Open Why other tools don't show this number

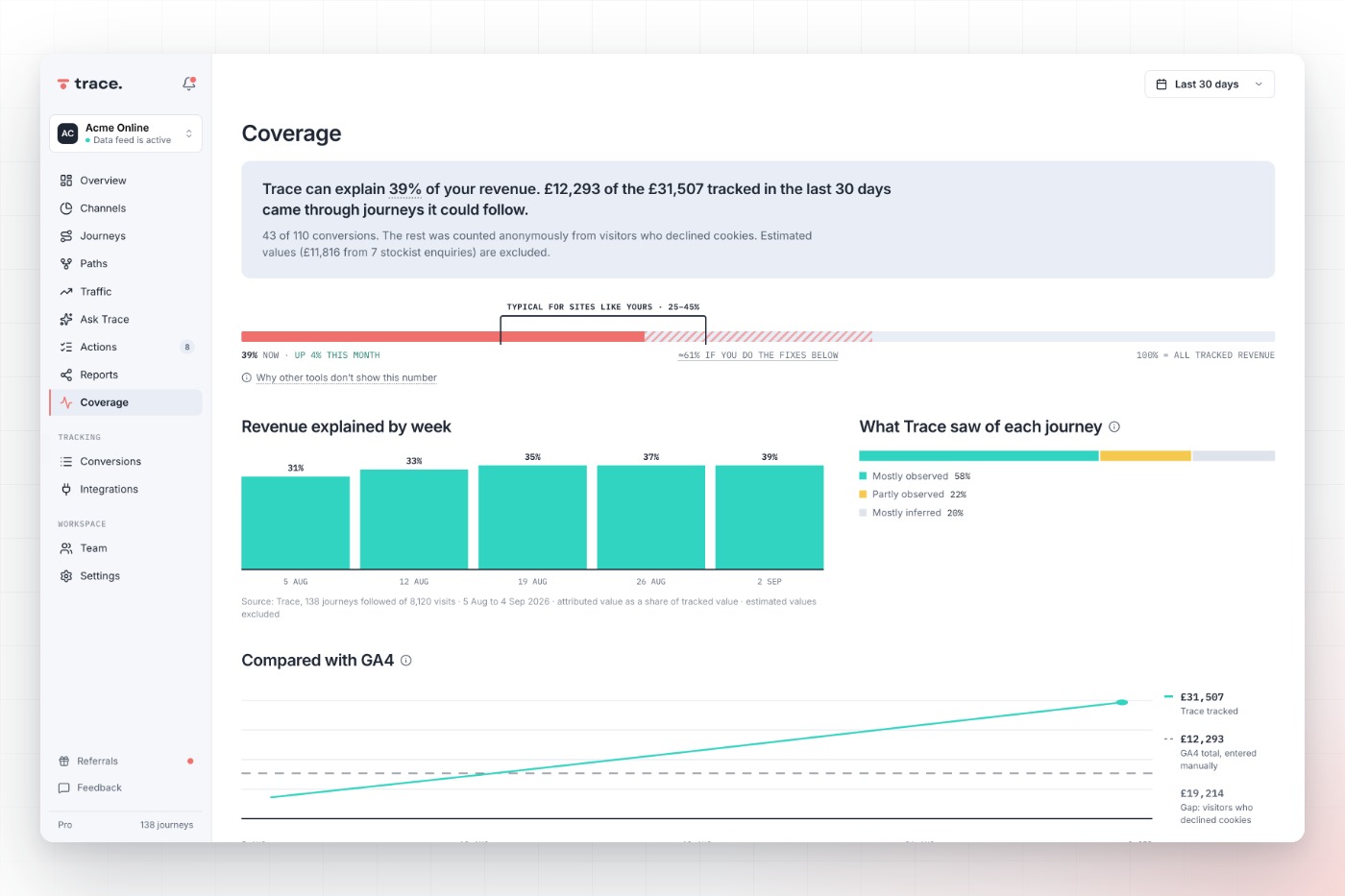click(346, 378)
